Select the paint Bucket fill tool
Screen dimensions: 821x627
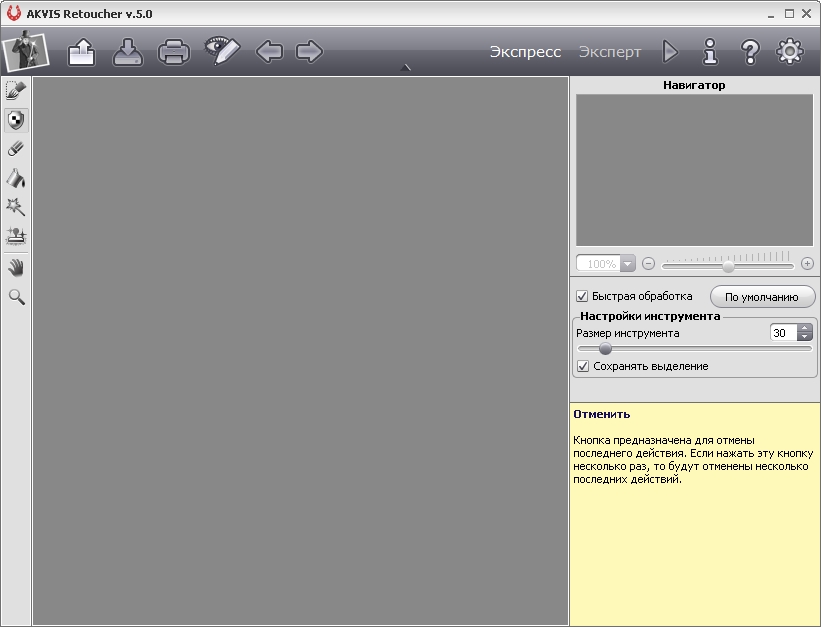16,178
